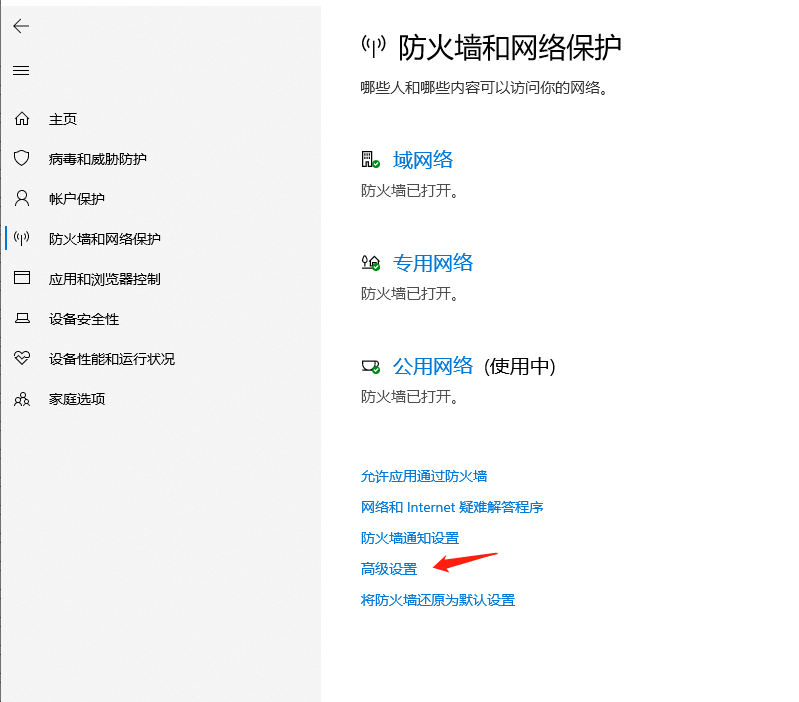Open the 主页 sidebar item
This screenshot has height=702, width=799.
pos(63,119)
